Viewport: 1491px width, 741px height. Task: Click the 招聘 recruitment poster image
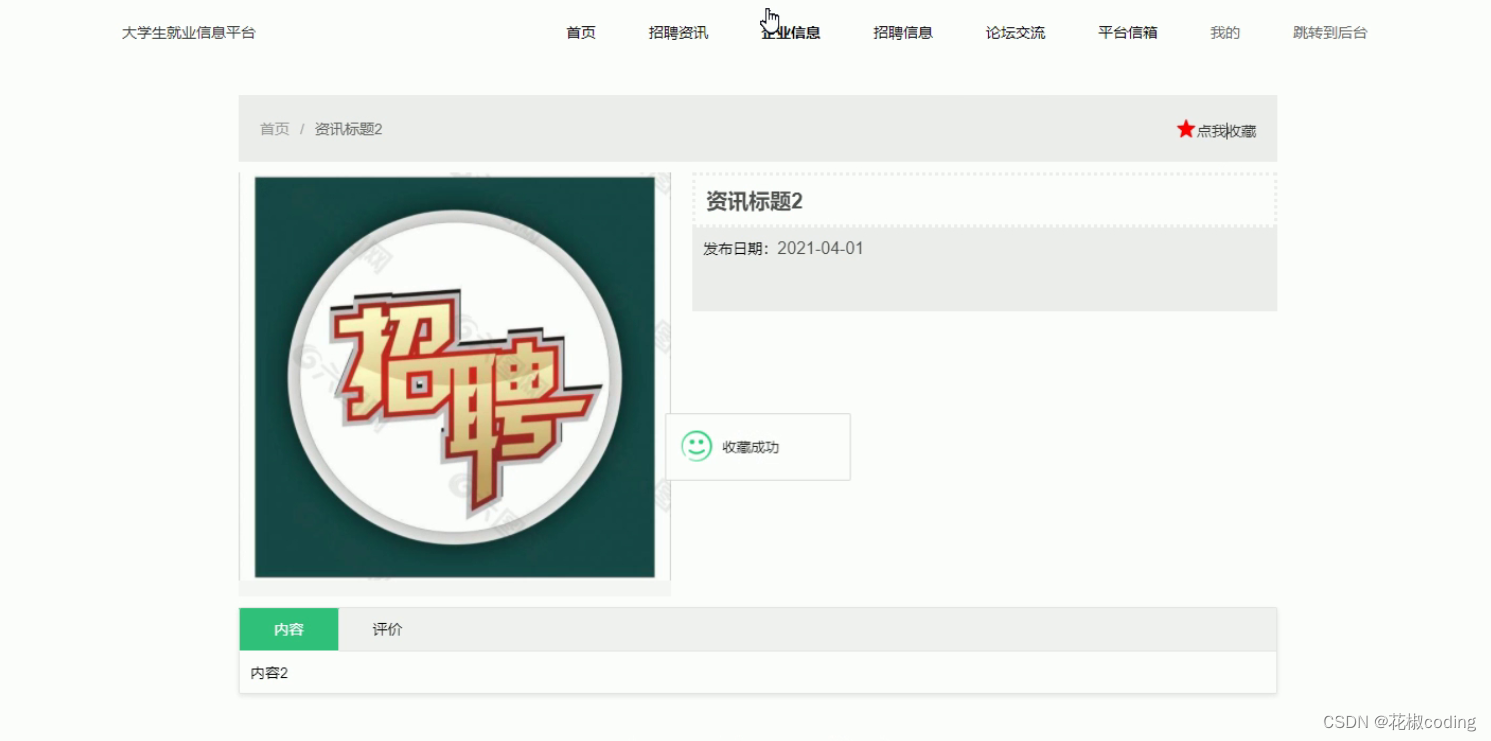click(455, 378)
